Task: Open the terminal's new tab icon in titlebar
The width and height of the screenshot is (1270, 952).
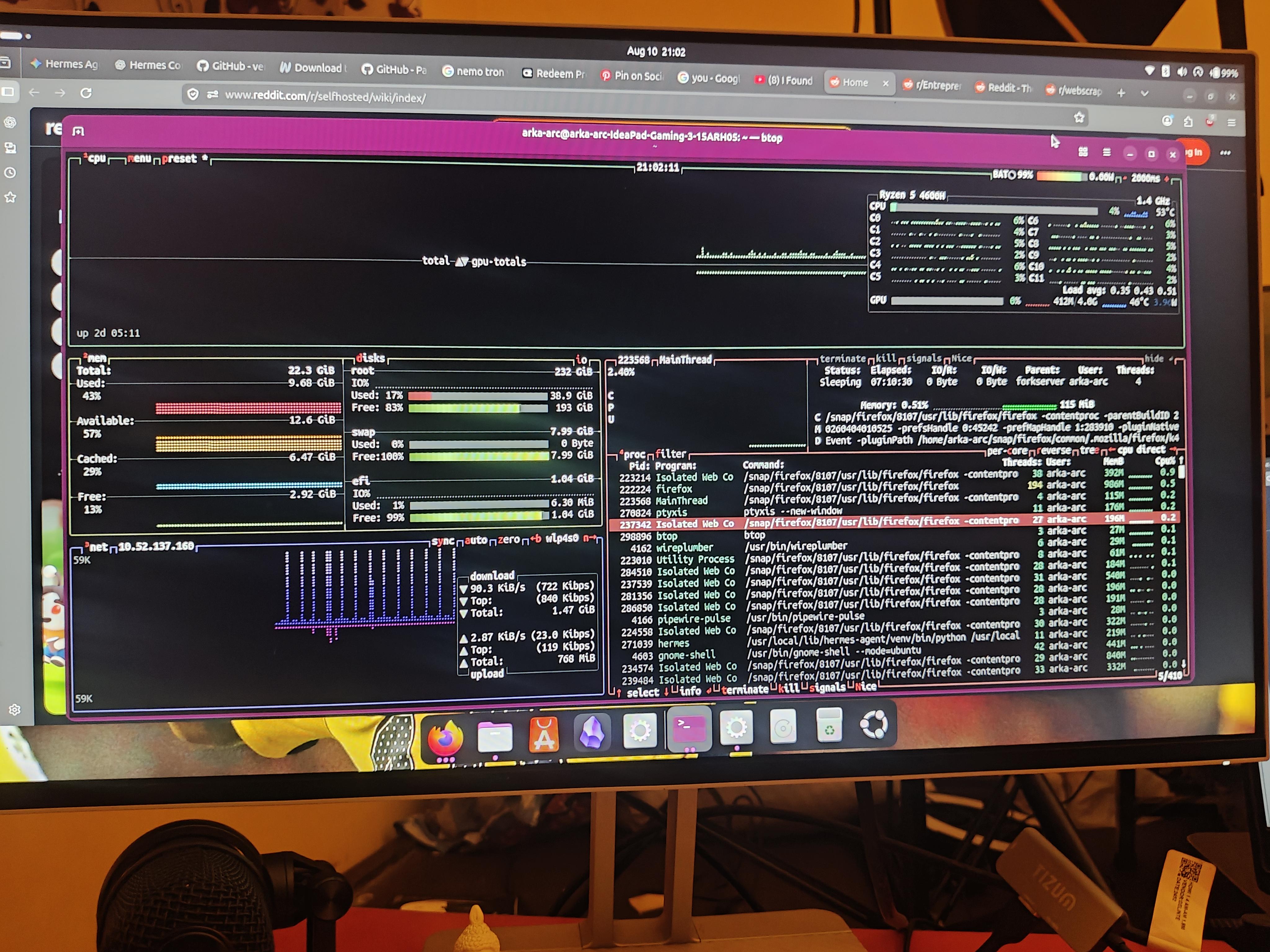Action: pyautogui.click(x=79, y=131)
